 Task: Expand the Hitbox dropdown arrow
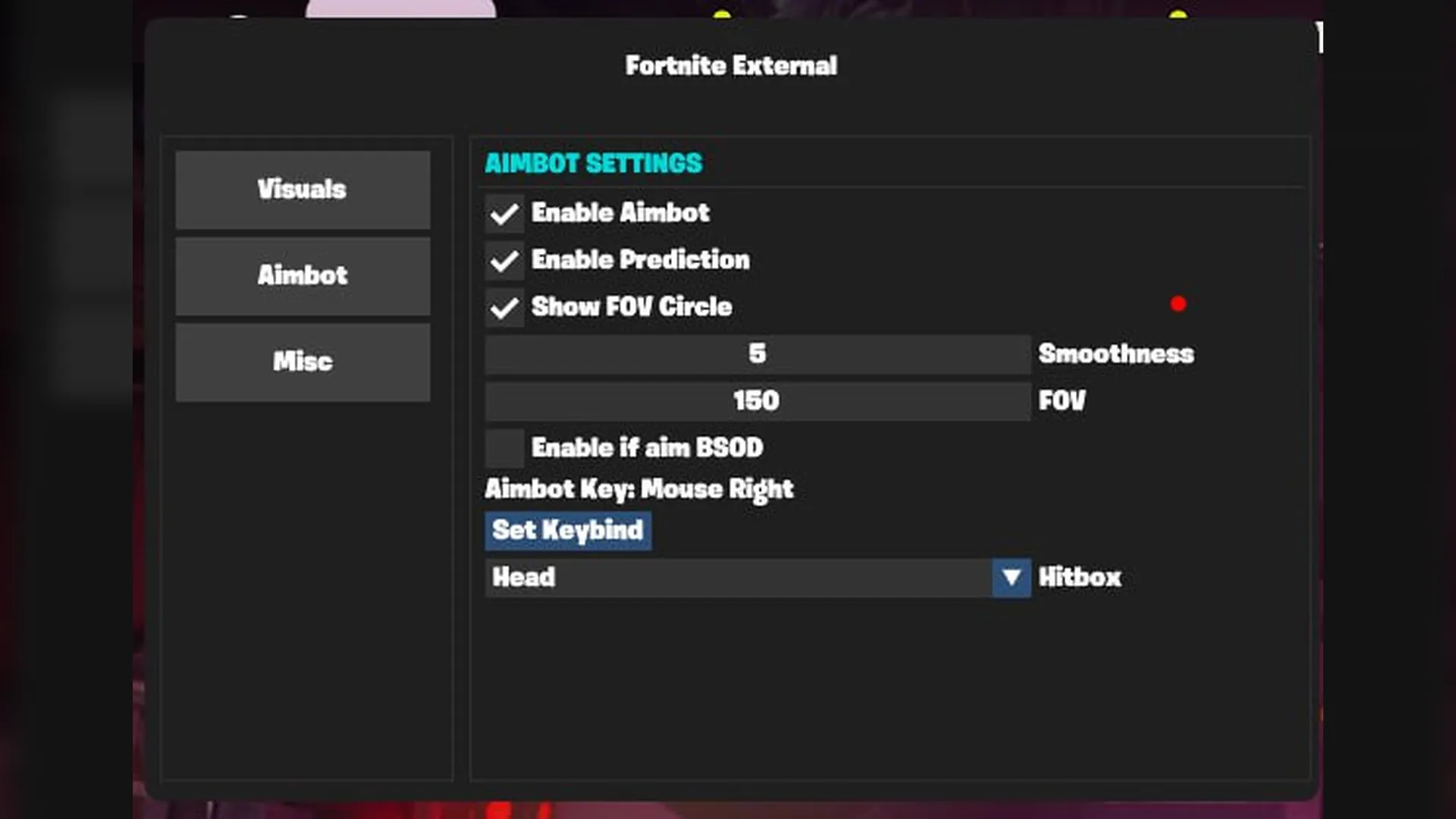1011,578
